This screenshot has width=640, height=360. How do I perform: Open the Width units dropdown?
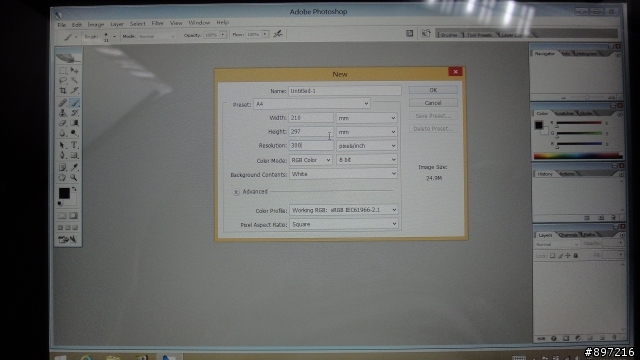click(x=367, y=118)
